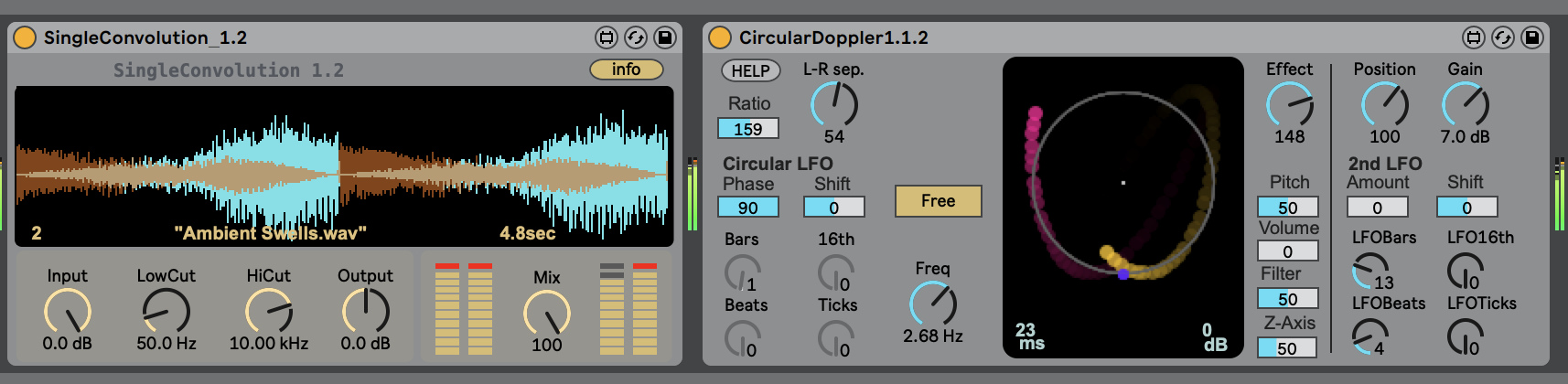
Task: Open the HELP button in CircularDoppler
Action: pyautogui.click(x=750, y=70)
